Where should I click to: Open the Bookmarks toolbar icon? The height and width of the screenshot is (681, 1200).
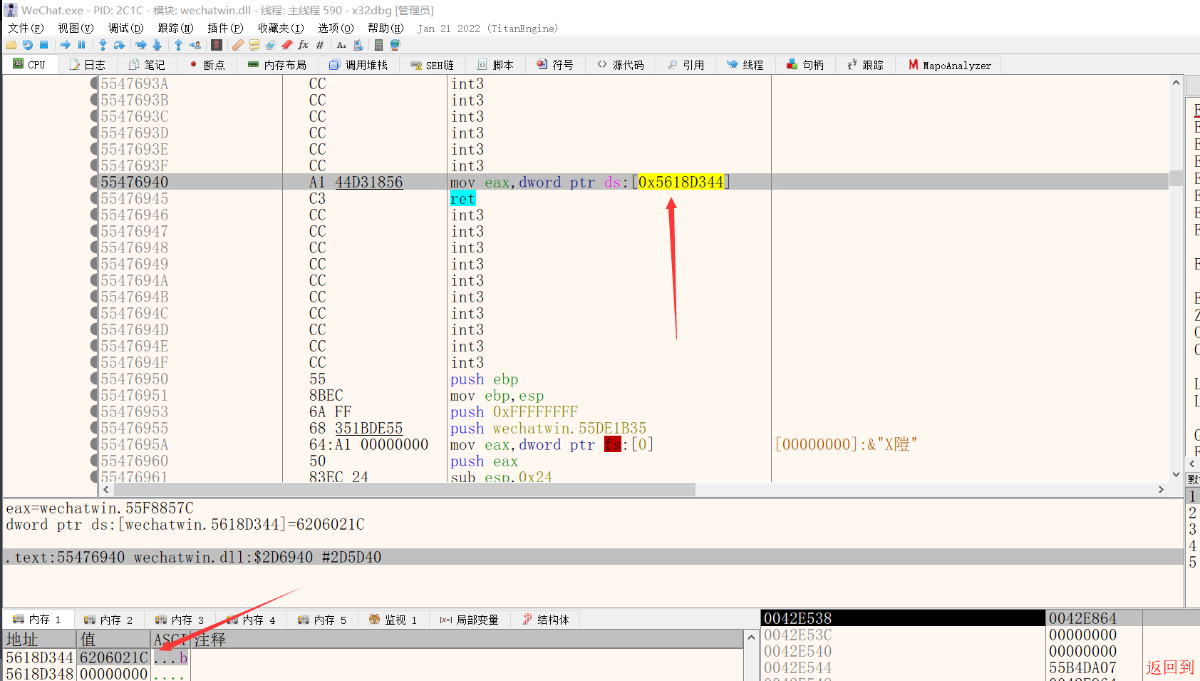(x=286, y=45)
